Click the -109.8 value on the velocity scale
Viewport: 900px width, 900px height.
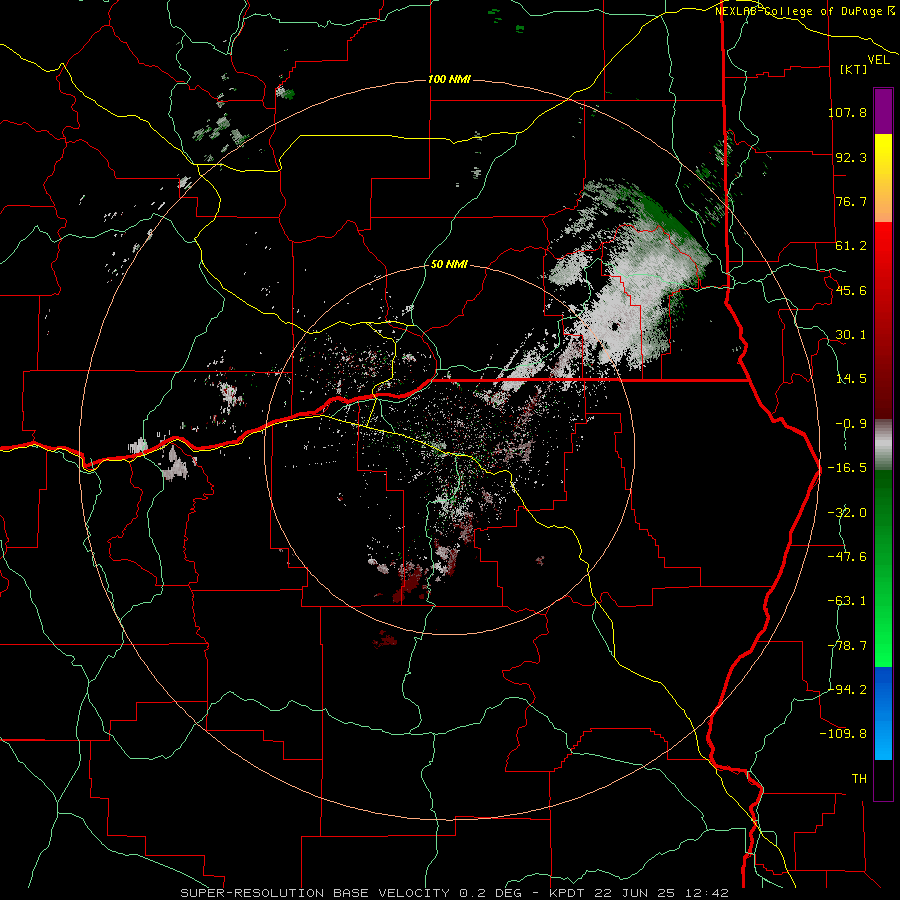[x=843, y=734]
